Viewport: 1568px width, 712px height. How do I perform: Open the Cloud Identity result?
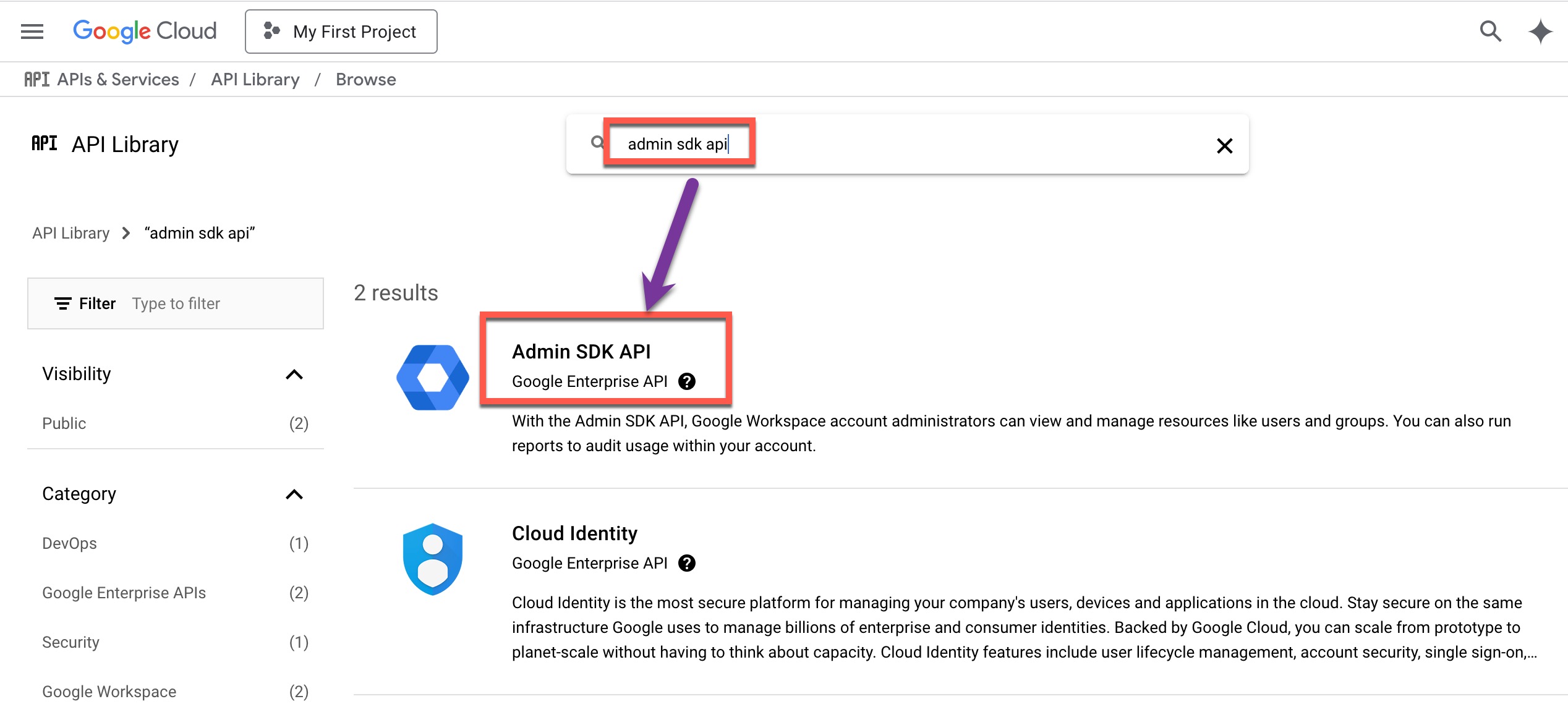(574, 533)
